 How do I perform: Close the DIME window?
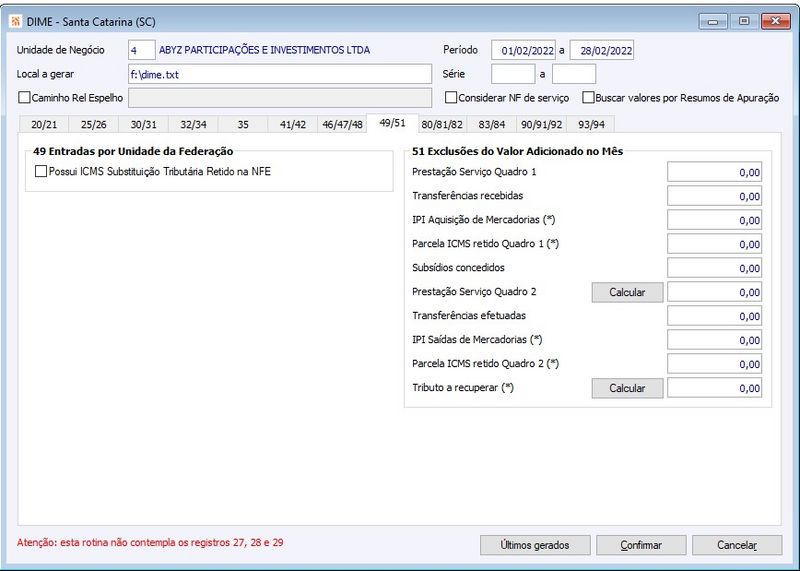(x=776, y=21)
